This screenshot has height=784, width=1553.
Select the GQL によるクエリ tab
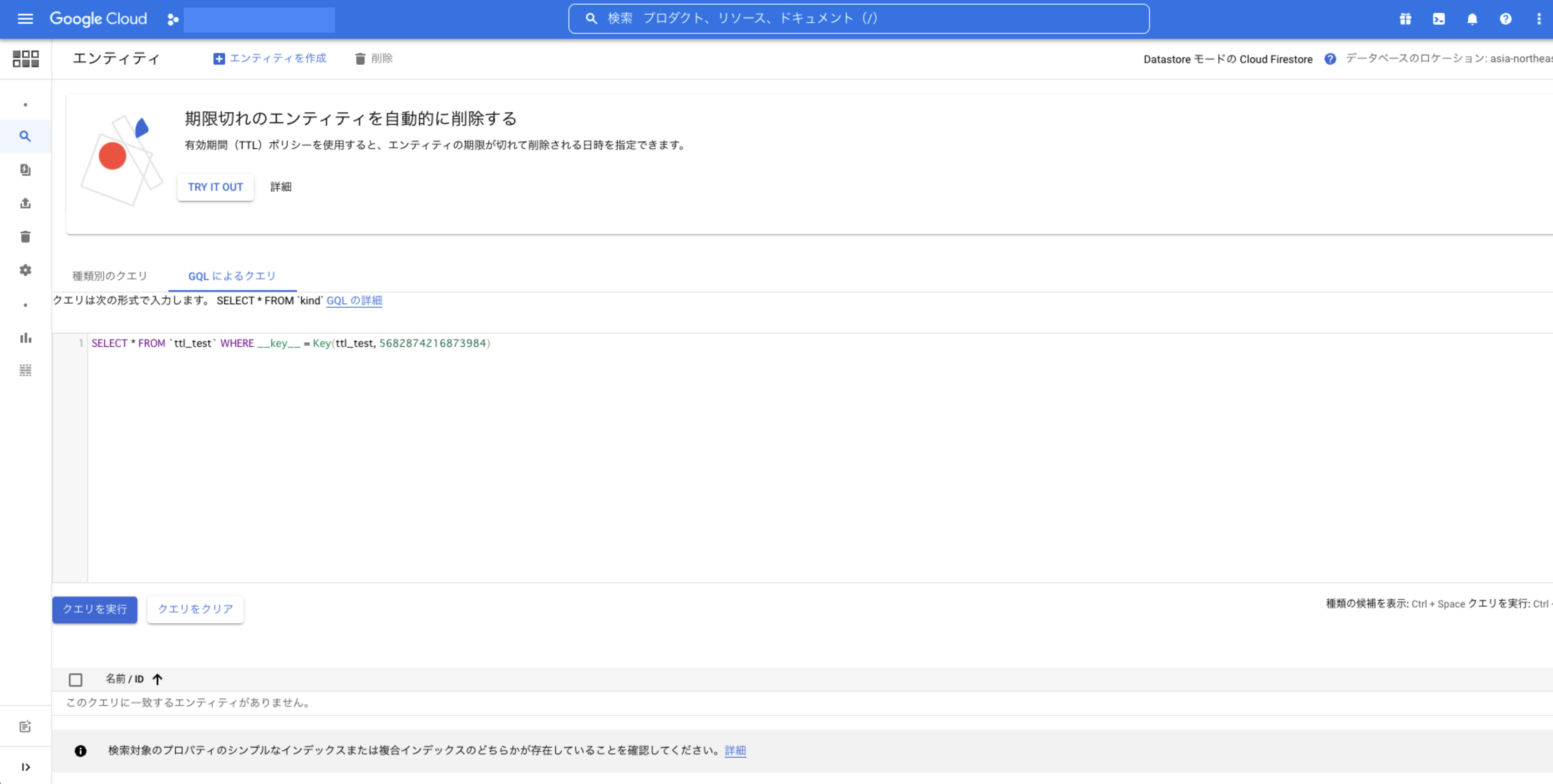(x=231, y=276)
